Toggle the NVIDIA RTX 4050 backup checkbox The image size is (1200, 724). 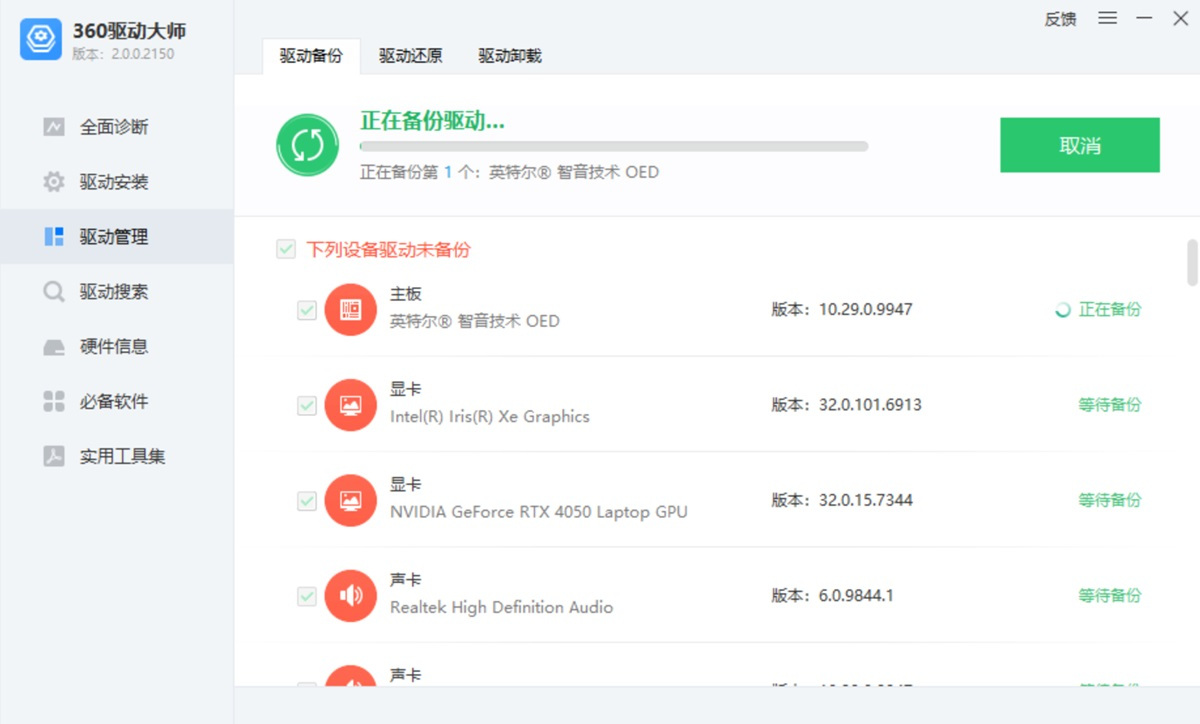coord(306,500)
